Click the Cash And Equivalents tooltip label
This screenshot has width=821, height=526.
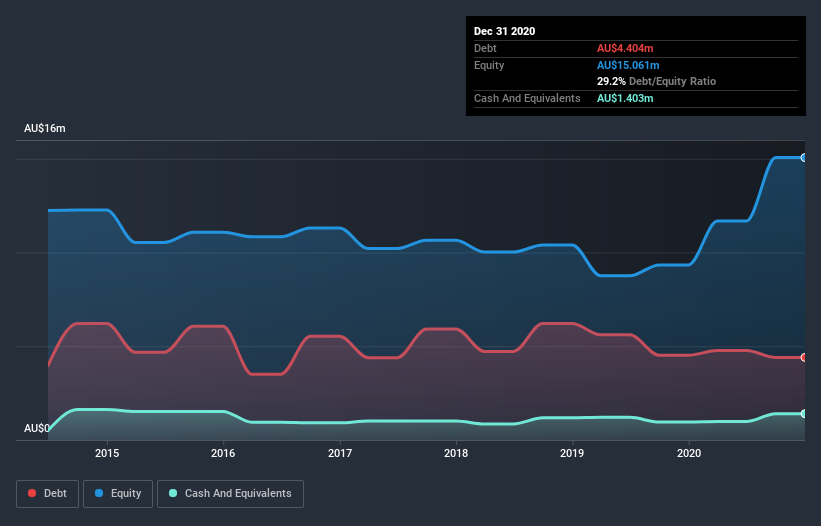click(527, 98)
